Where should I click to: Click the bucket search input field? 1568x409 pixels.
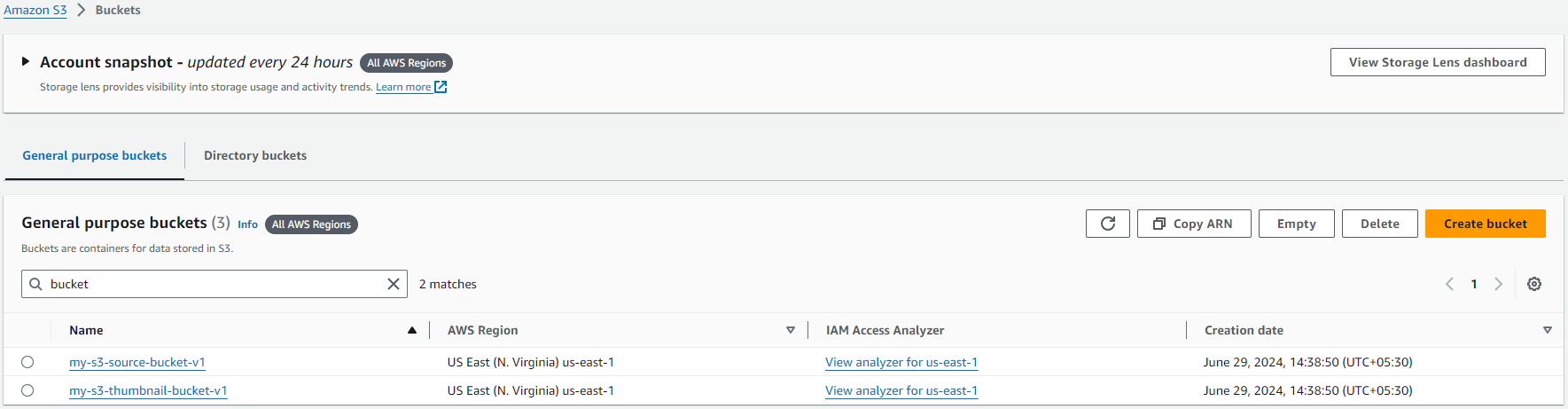click(213, 284)
